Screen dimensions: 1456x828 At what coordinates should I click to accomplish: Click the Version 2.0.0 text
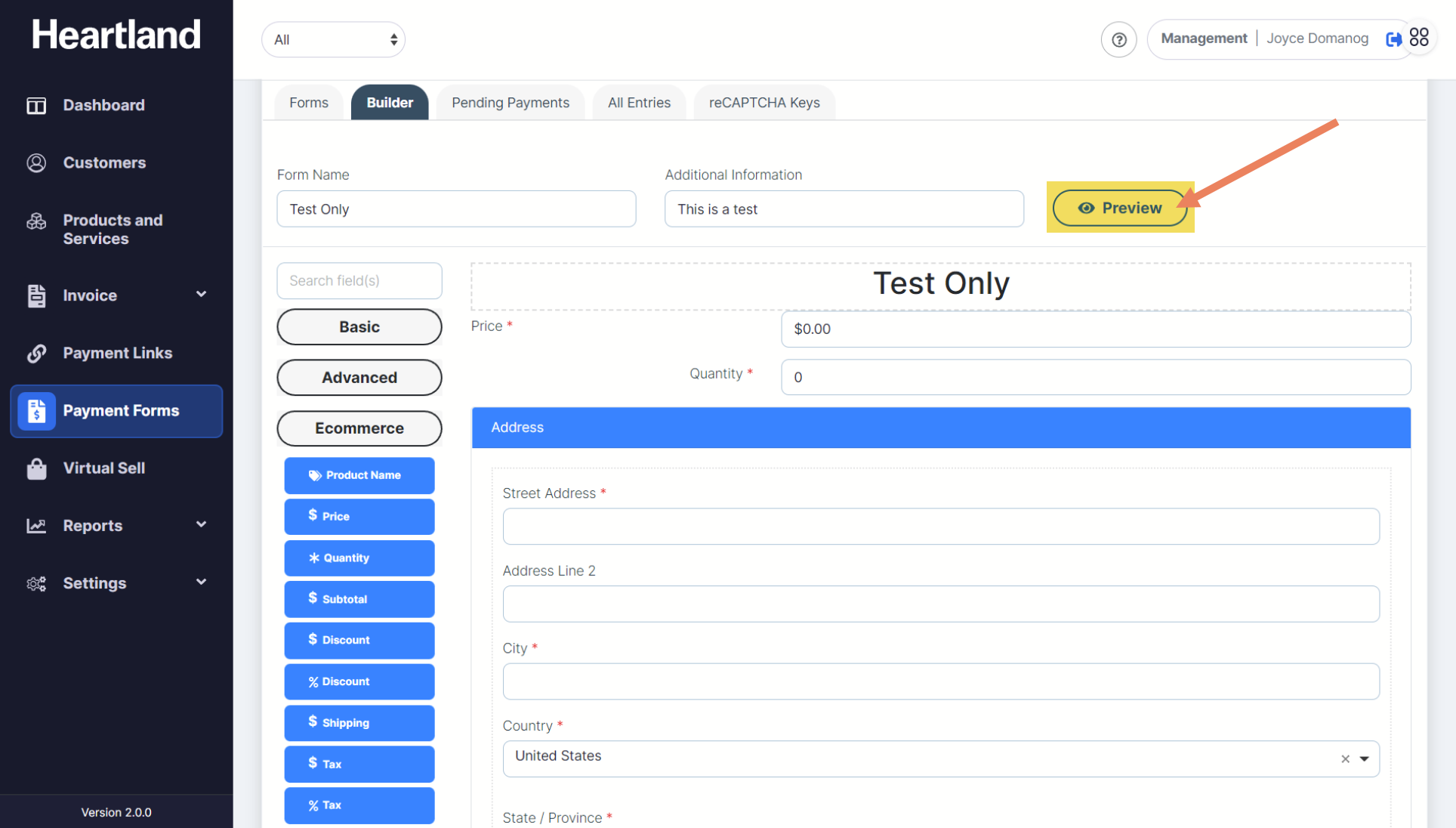[116, 812]
